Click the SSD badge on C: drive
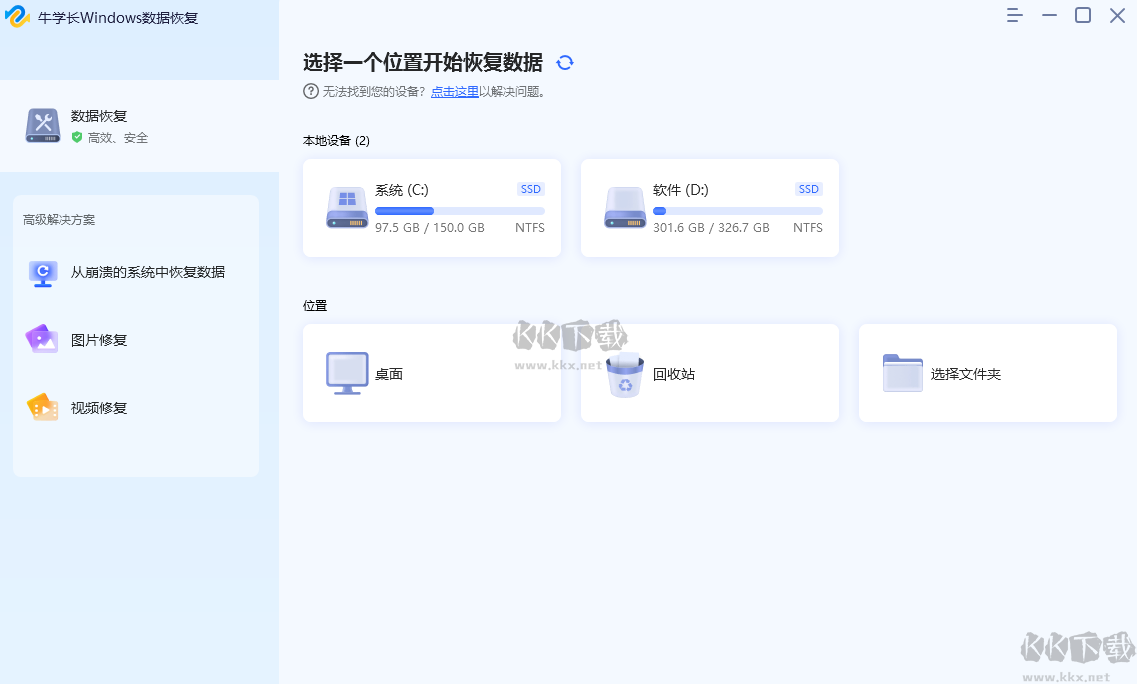 530,189
